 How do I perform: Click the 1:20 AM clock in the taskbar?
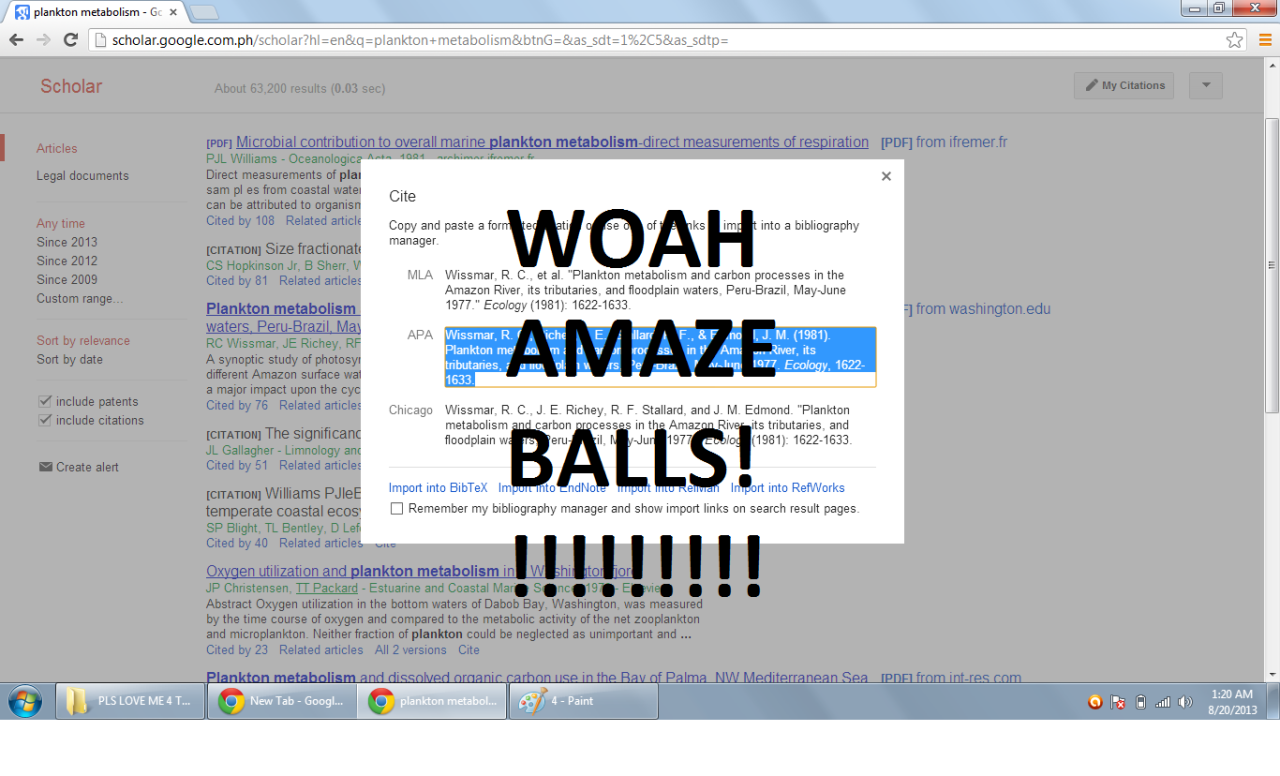click(1230, 694)
